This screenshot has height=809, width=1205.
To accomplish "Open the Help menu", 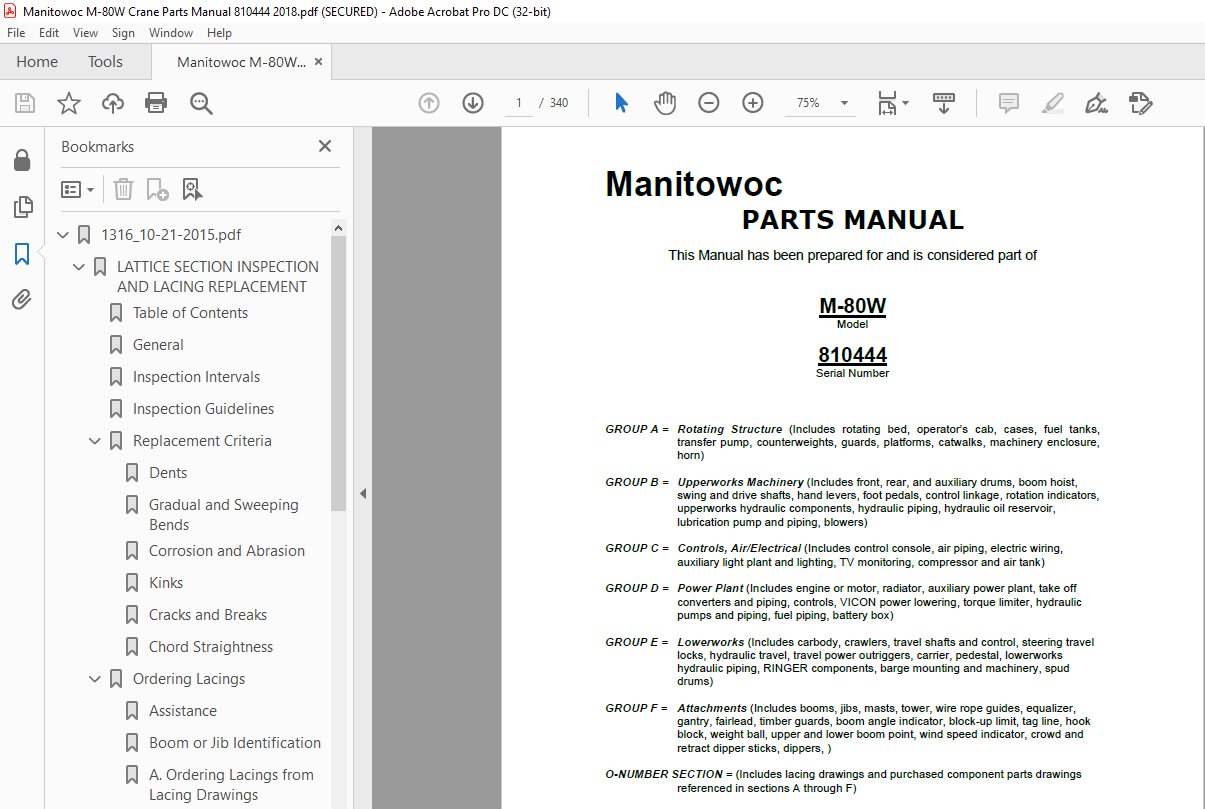I will 219,33.
